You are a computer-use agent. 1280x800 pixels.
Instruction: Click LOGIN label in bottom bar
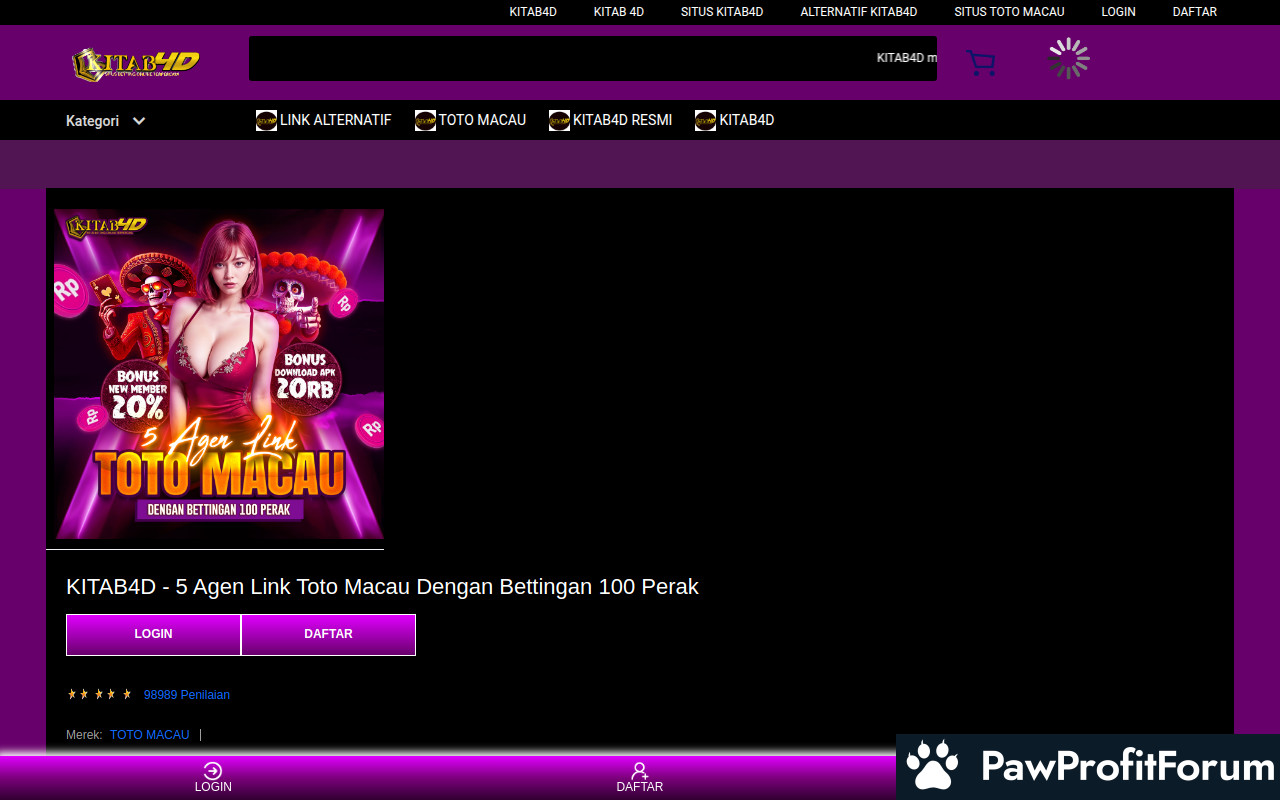(x=213, y=787)
